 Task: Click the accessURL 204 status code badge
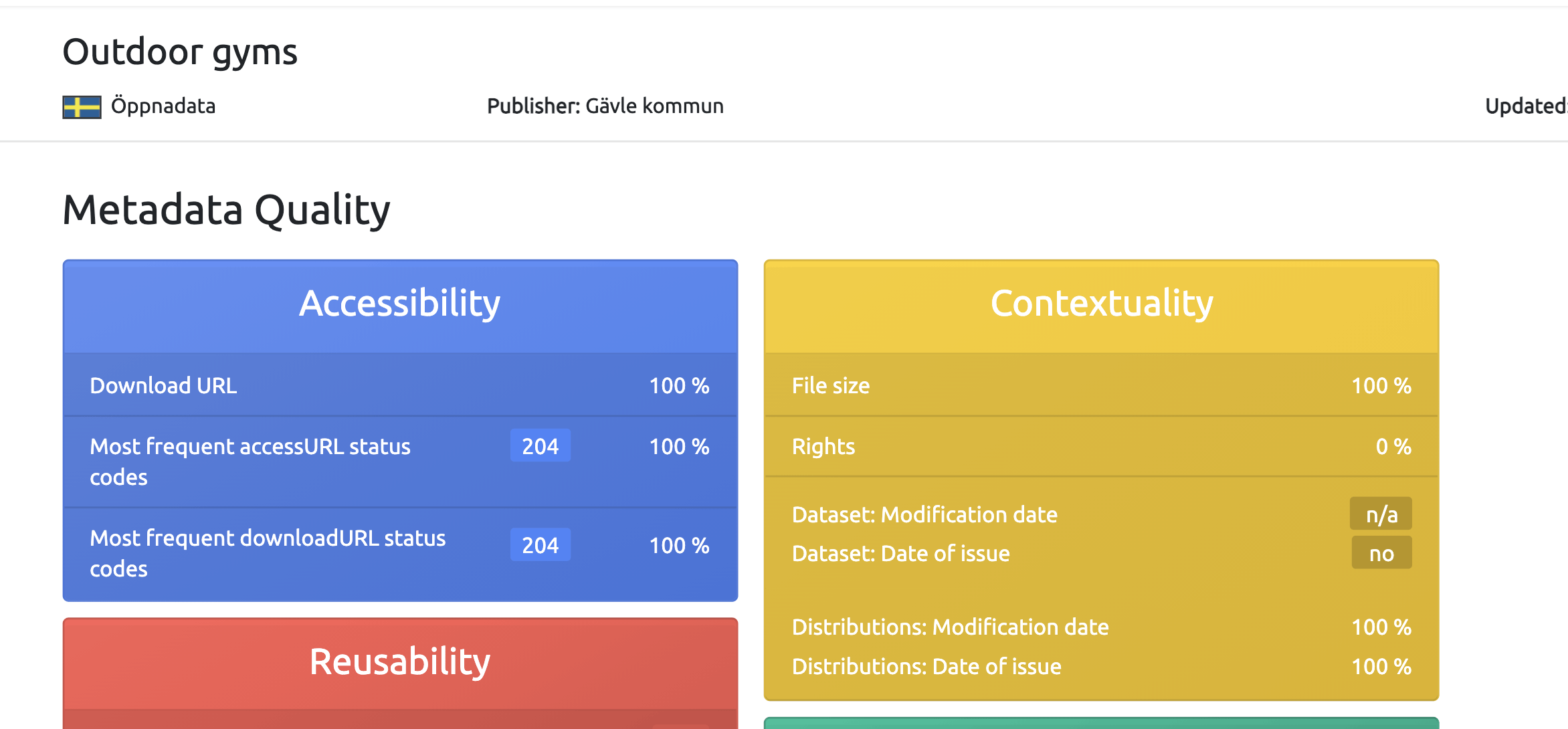point(540,446)
